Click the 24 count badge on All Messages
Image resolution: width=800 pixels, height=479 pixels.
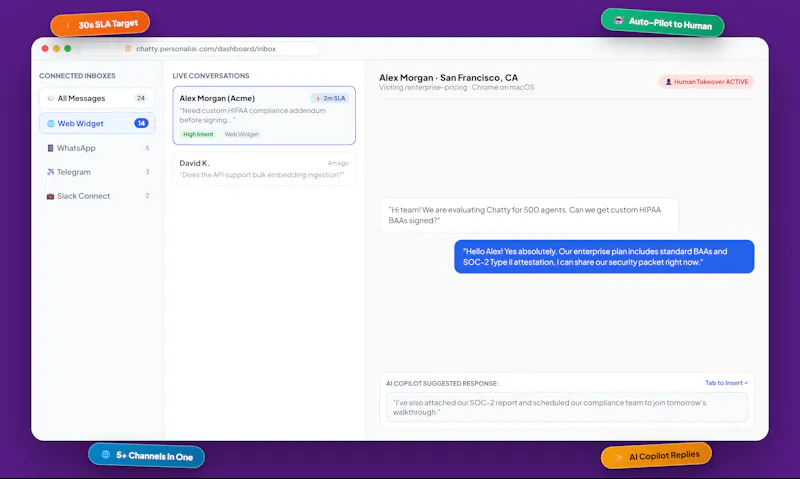(141, 98)
